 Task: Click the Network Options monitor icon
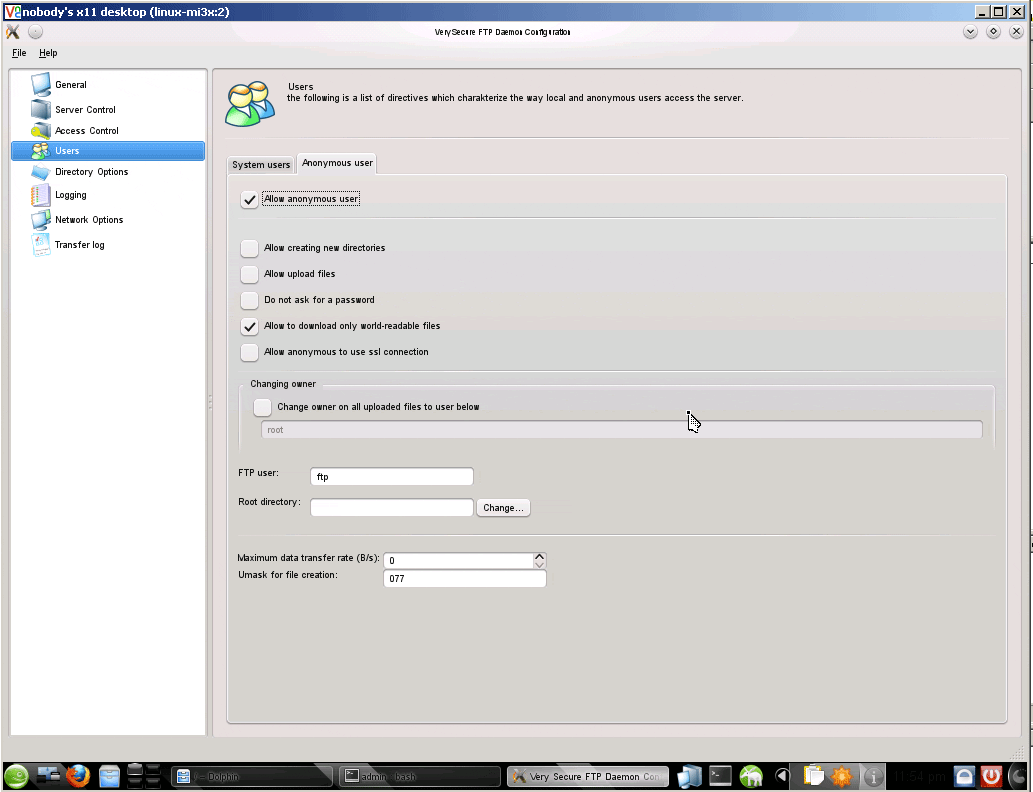coord(41,220)
